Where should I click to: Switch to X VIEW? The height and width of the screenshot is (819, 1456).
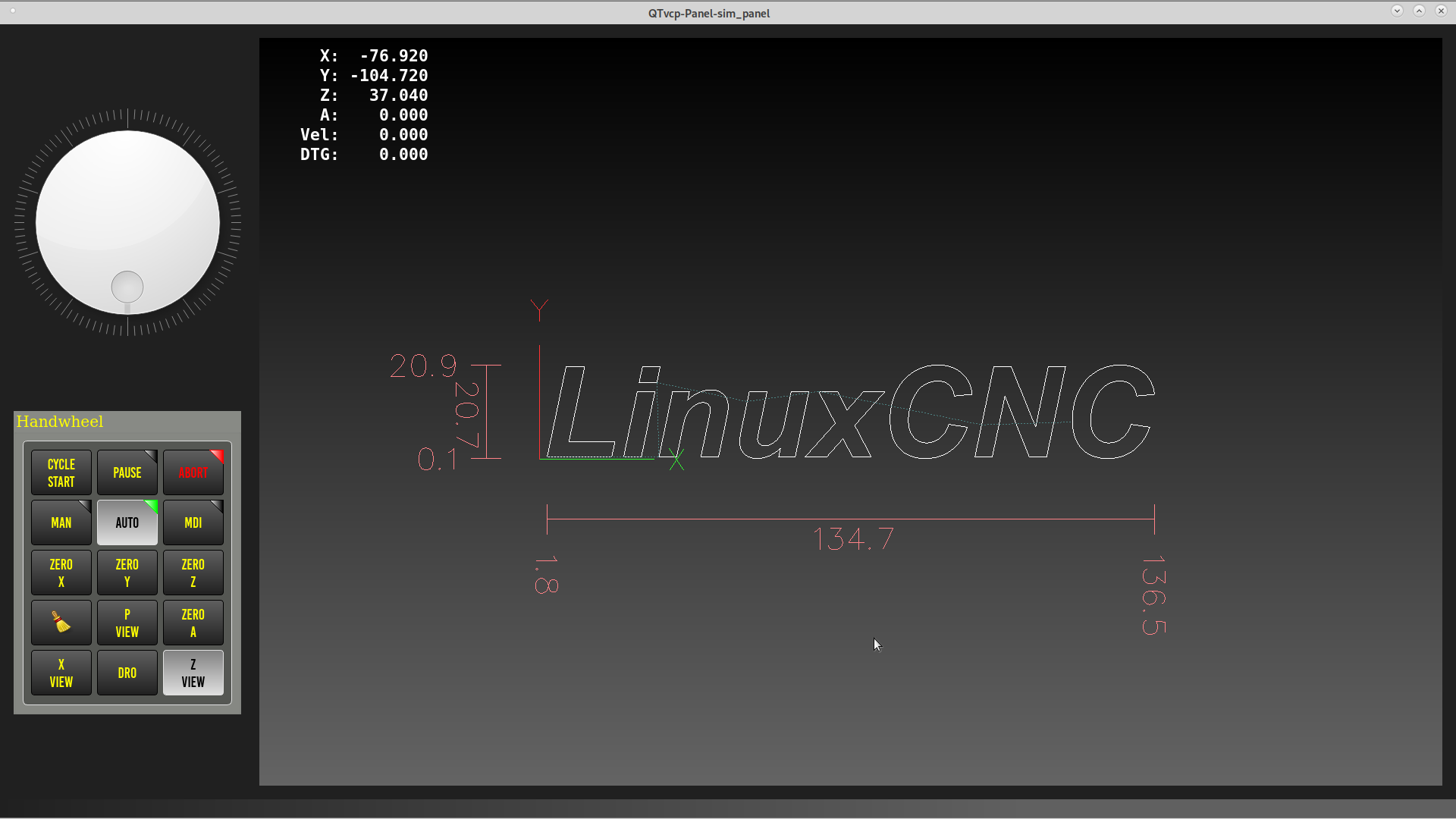61,673
